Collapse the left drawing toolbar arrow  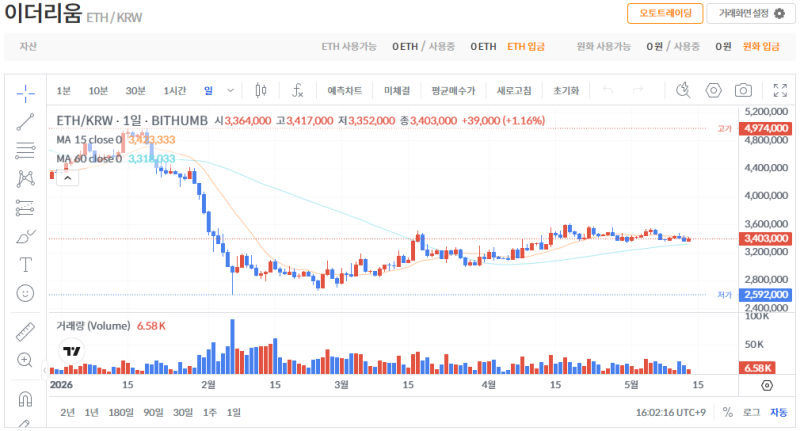(x=44, y=370)
